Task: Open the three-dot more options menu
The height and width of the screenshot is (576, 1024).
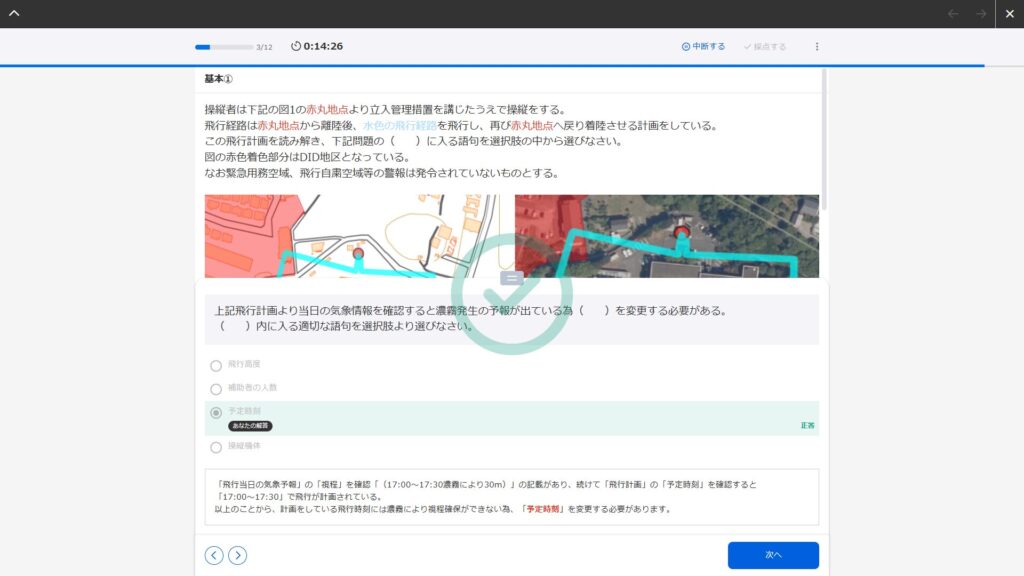Action: (816, 46)
